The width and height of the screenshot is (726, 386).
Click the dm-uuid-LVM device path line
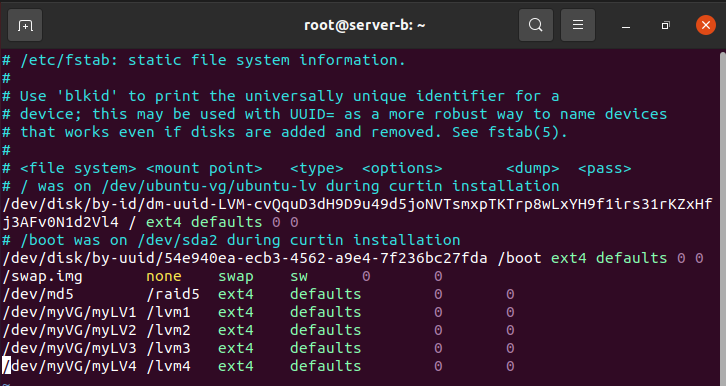pyautogui.click(x=357, y=204)
